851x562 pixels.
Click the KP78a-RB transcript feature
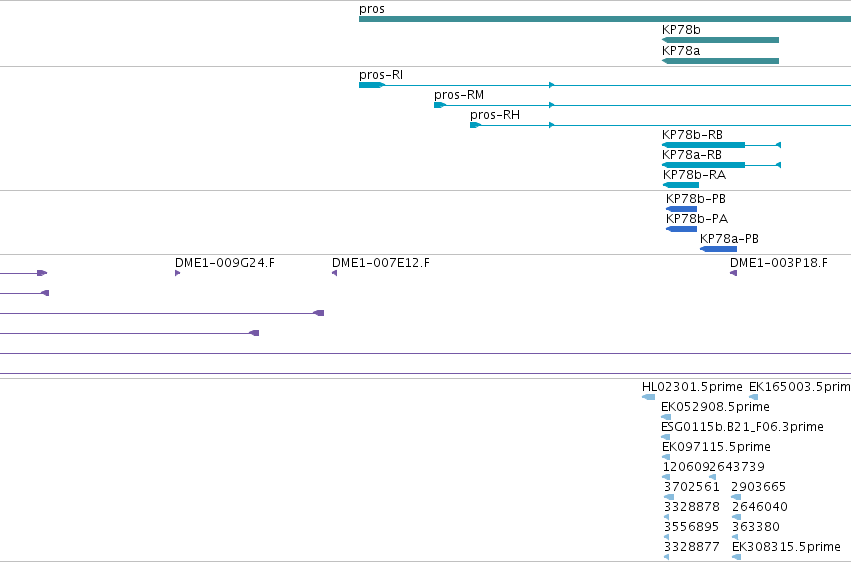point(721,165)
